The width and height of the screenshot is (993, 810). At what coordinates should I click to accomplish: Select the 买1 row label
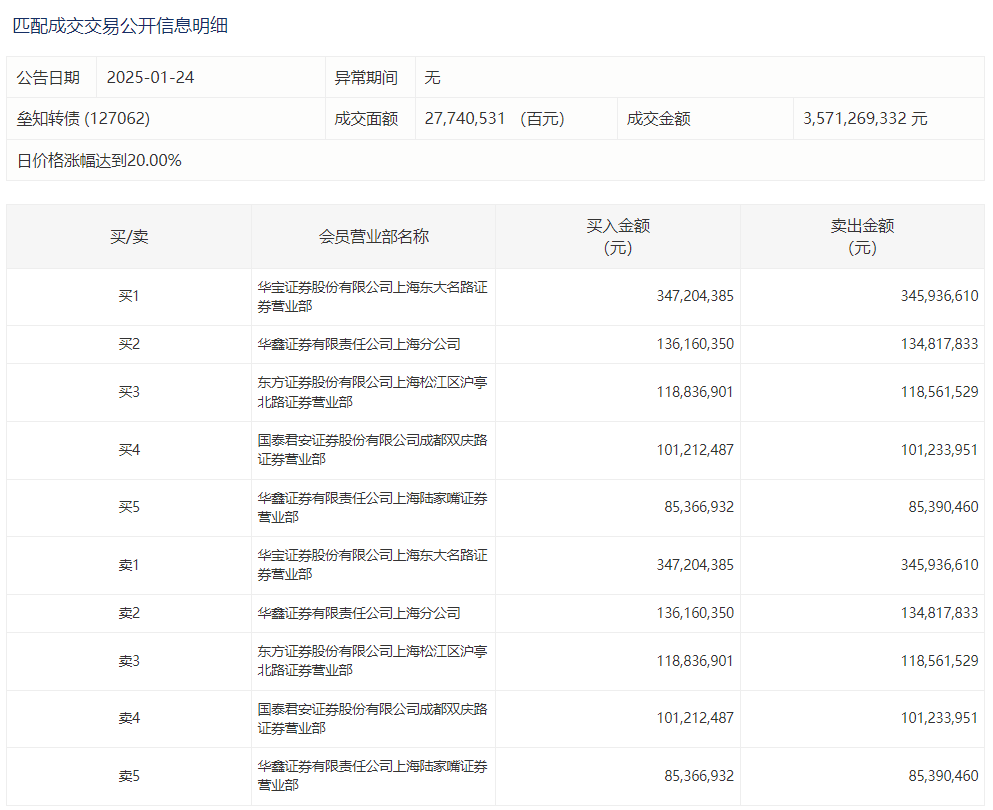click(129, 297)
